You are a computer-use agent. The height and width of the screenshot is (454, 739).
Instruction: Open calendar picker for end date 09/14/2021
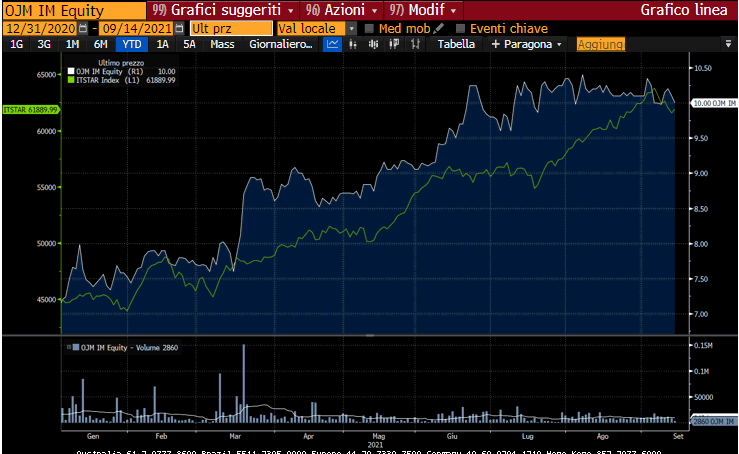pos(179,29)
